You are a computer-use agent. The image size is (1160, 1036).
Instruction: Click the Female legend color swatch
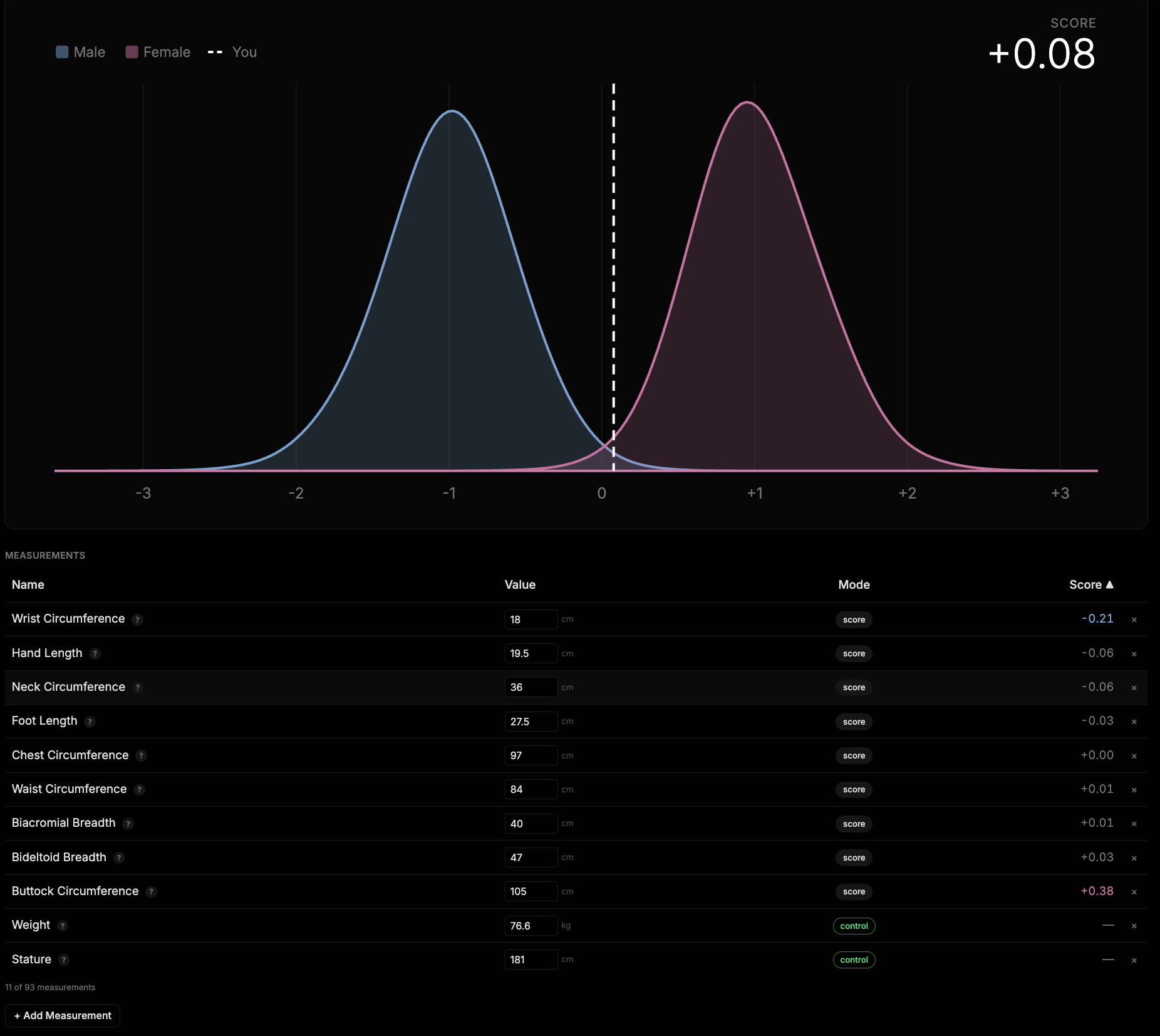click(x=132, y=52)
